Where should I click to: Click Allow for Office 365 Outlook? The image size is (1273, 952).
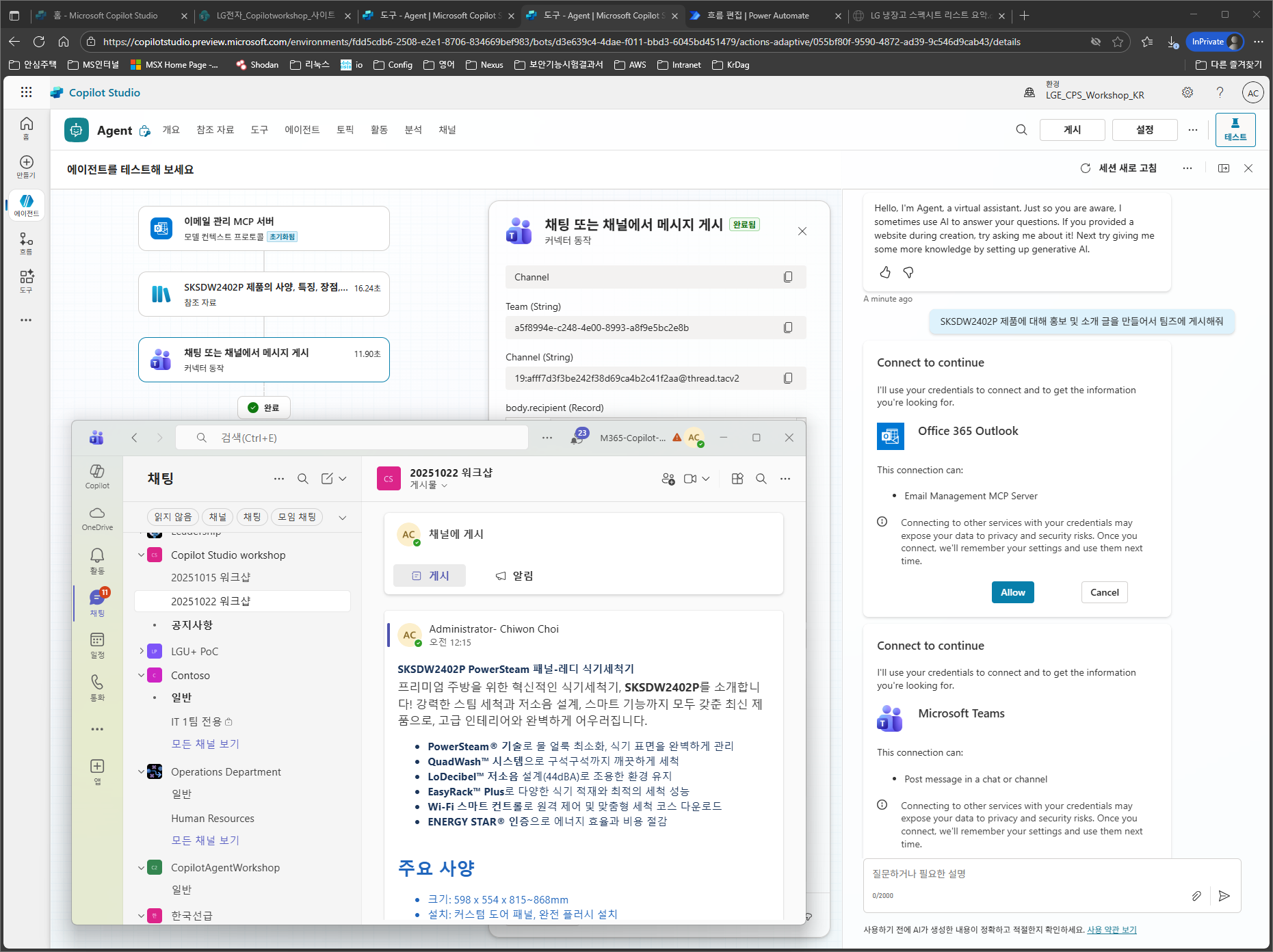pyautogui.click(x=1012, y=592)
